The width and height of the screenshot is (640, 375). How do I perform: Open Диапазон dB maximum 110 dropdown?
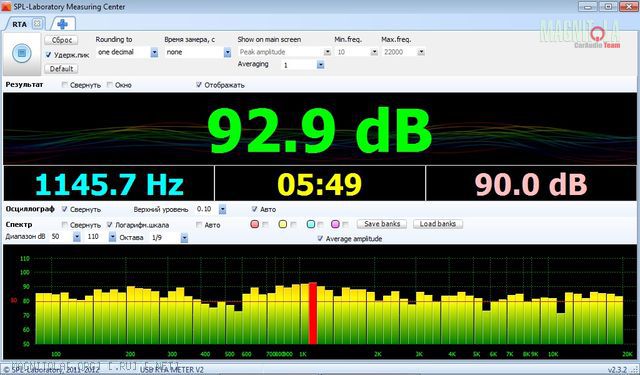(x=112, y=237)
